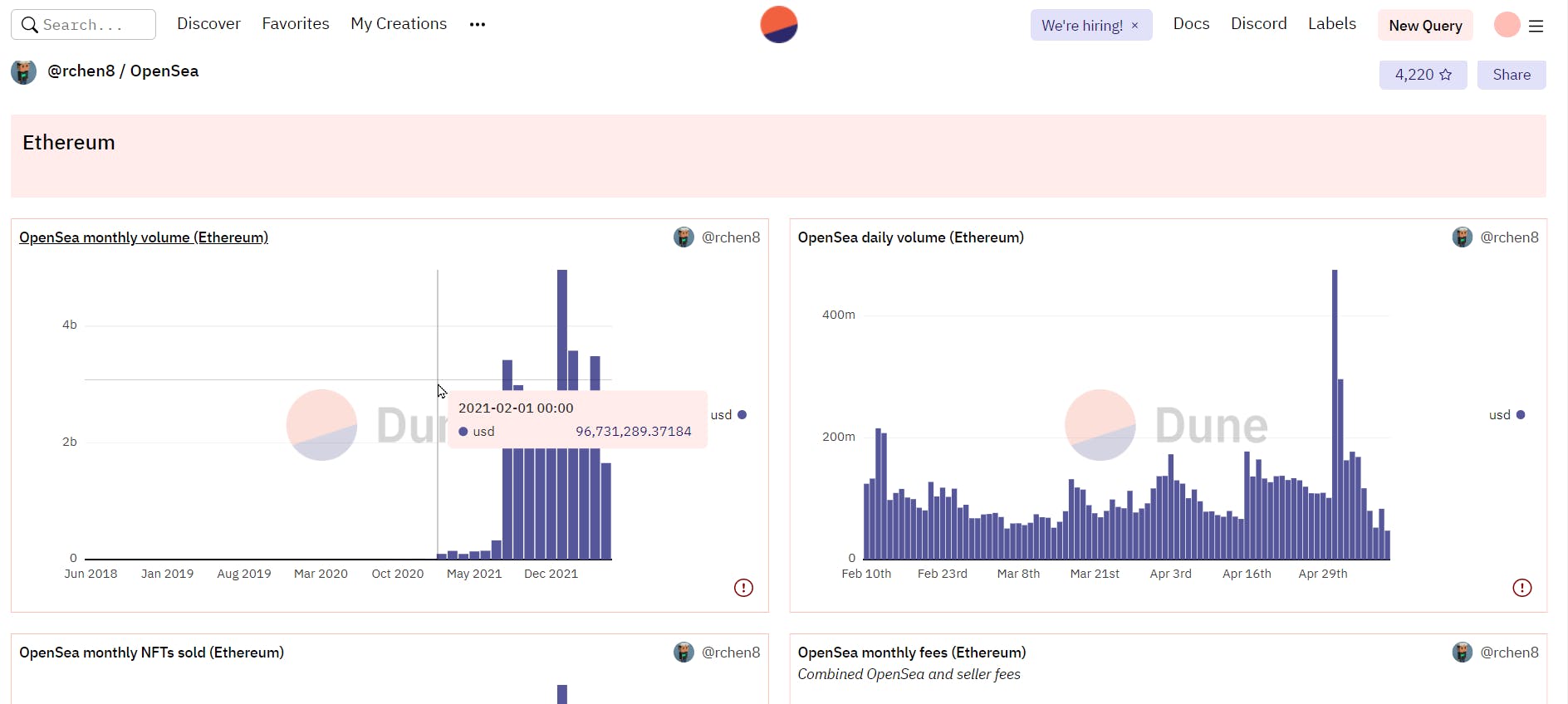Image resolution: width=1568 pixels, height=704 pixels.
Task: Click @rchen8 on monthly volume card
Action: [x=731, y=237]
